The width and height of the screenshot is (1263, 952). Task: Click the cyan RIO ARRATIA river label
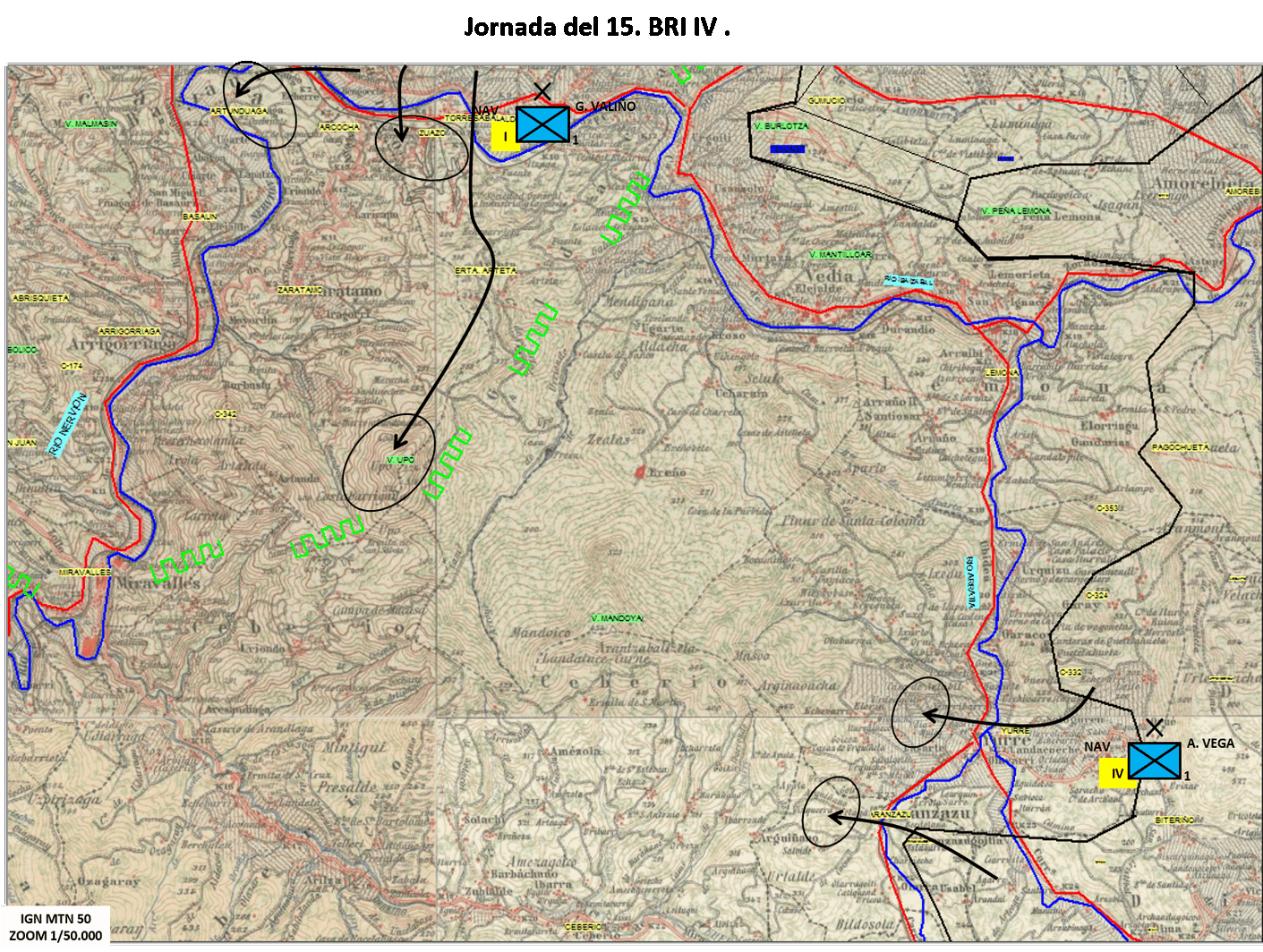tap(972, 582)
